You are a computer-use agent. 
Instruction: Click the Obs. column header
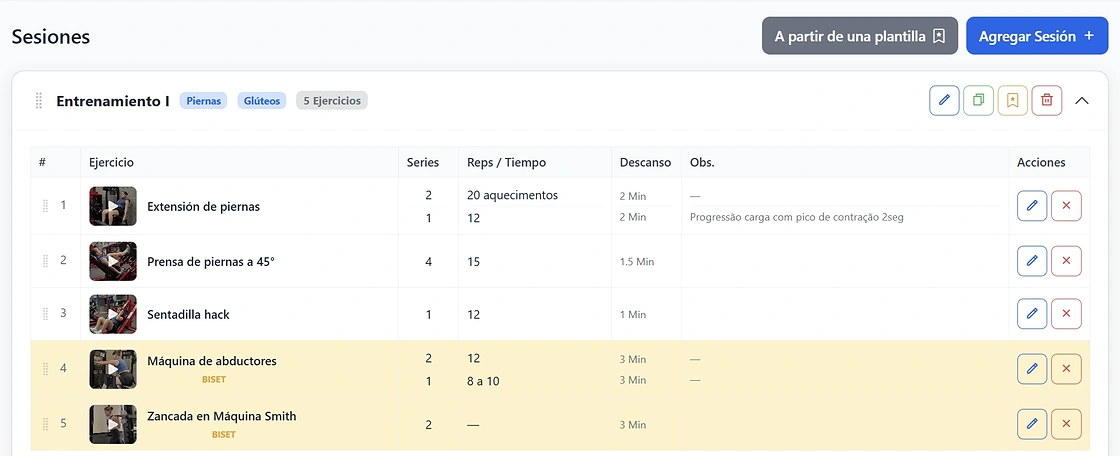pyautogui.click(x=702, y=162)
